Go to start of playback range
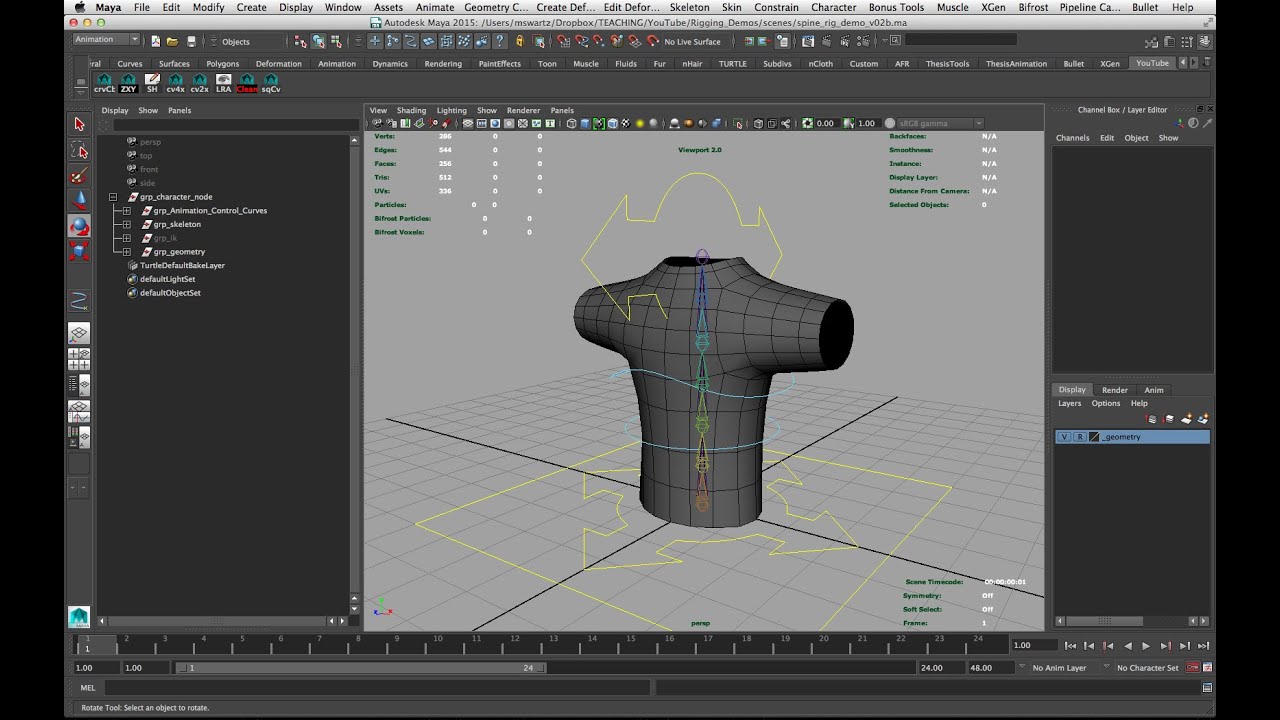 (1071, 646)
